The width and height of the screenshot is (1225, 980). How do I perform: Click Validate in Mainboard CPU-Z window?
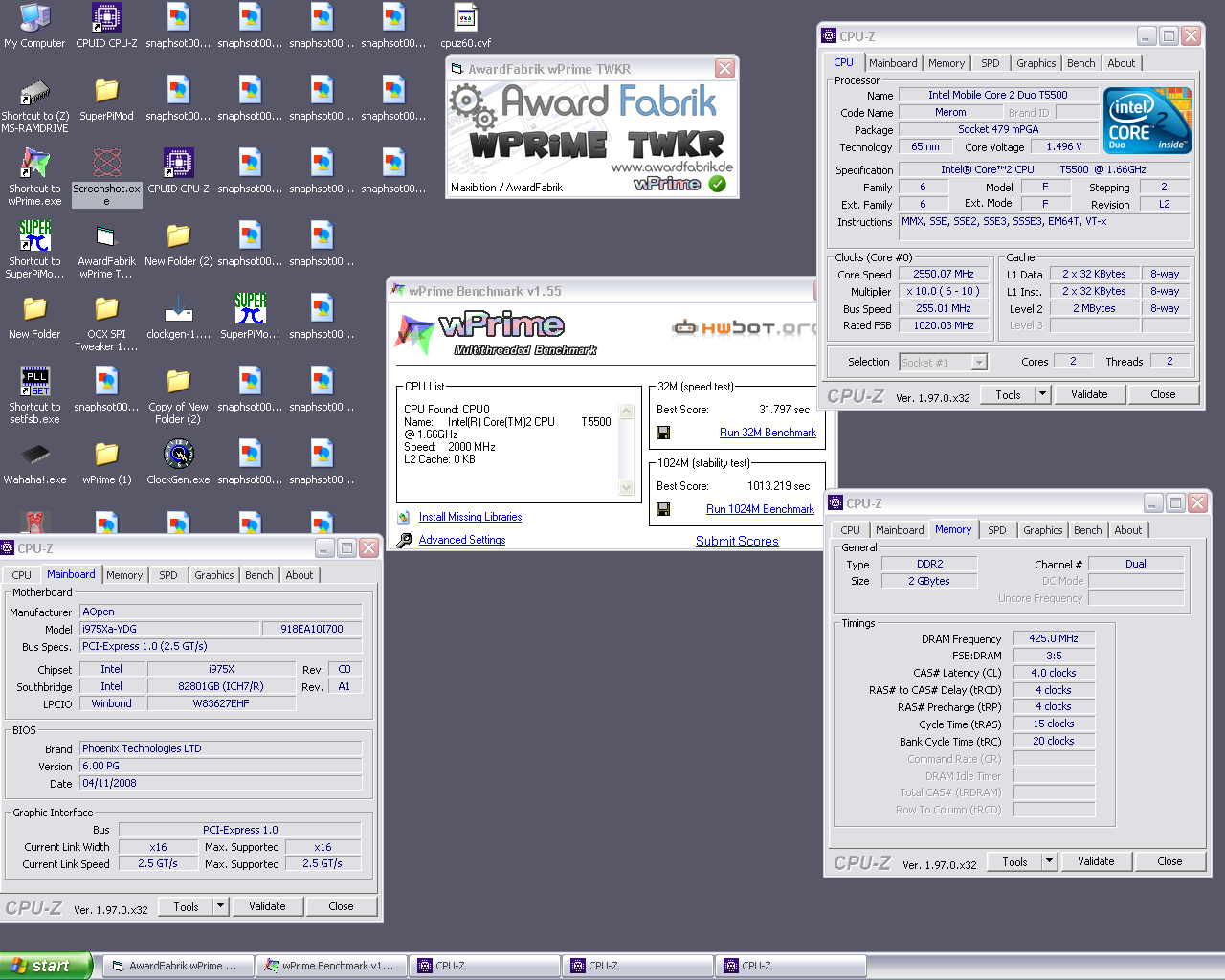tap(267, 906)
